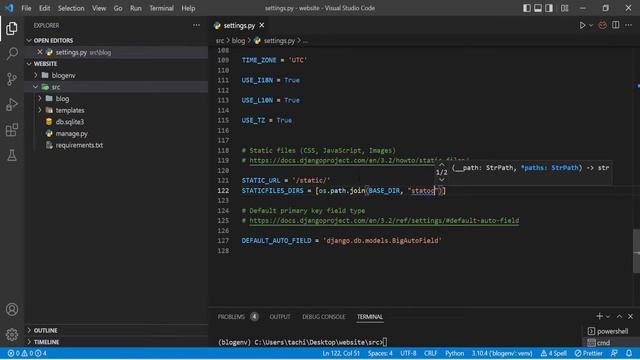Maximize the panel with up chevron
Image resolution: width=640 pixels, height=360 pixels.
tap(619, 316)
